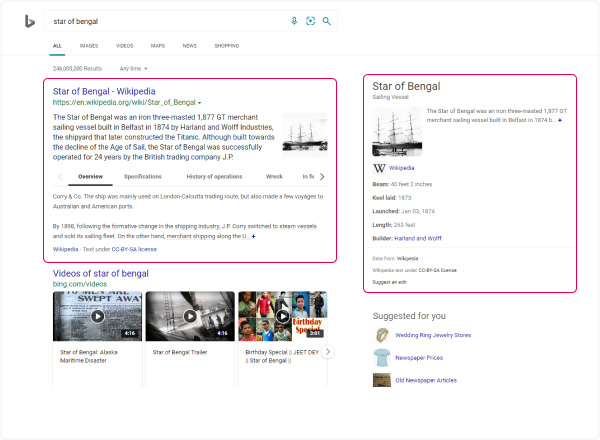600x440 pixels.
Task: Select the History of operations tab
Action: tap(214, 176)
